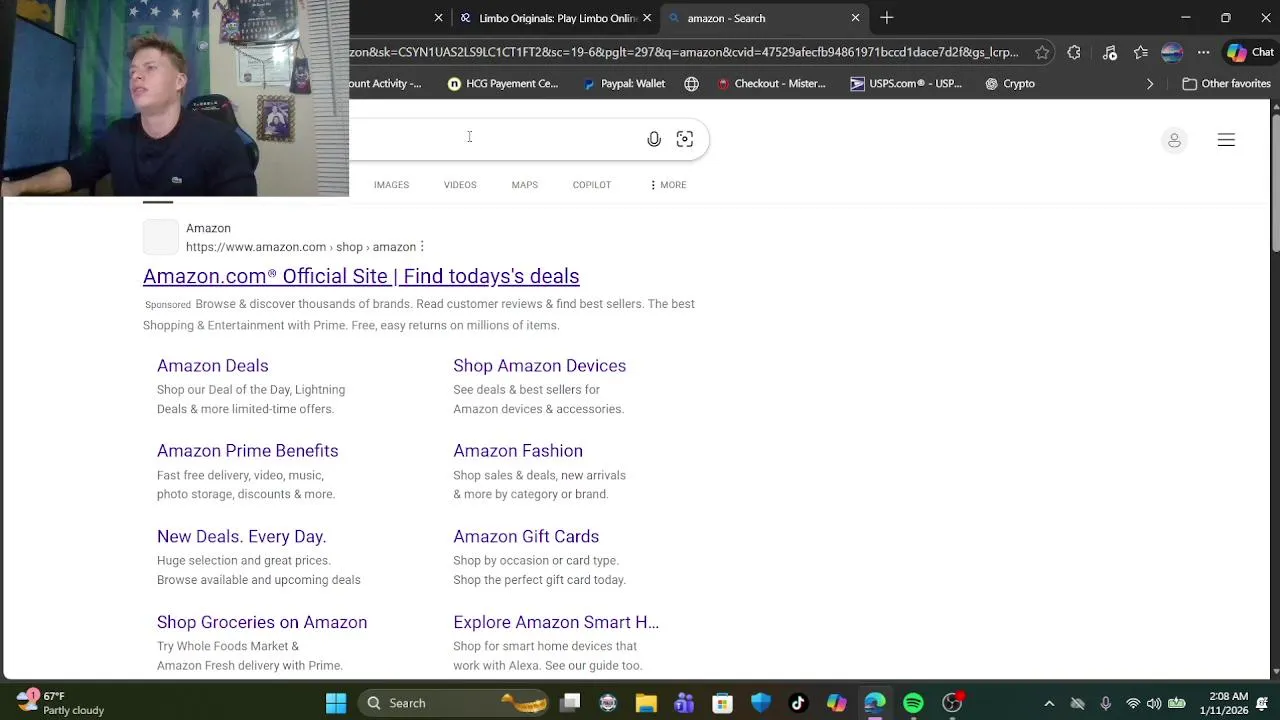The width and height of the screenshot is (1280, 720).
Task: Open the Wi-Fi network tray icon
Action: (1133, 704)
